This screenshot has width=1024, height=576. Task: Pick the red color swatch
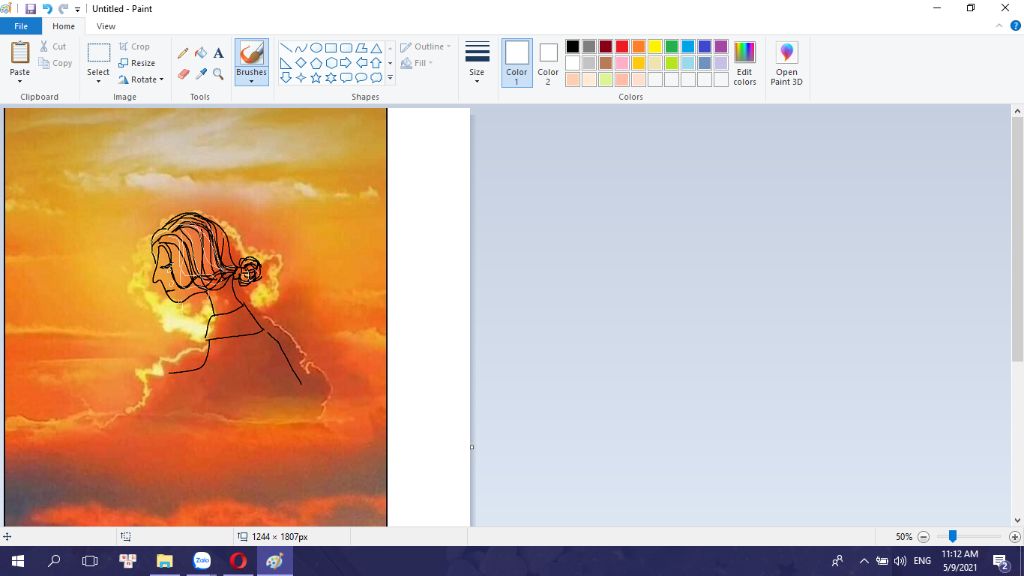622,47
